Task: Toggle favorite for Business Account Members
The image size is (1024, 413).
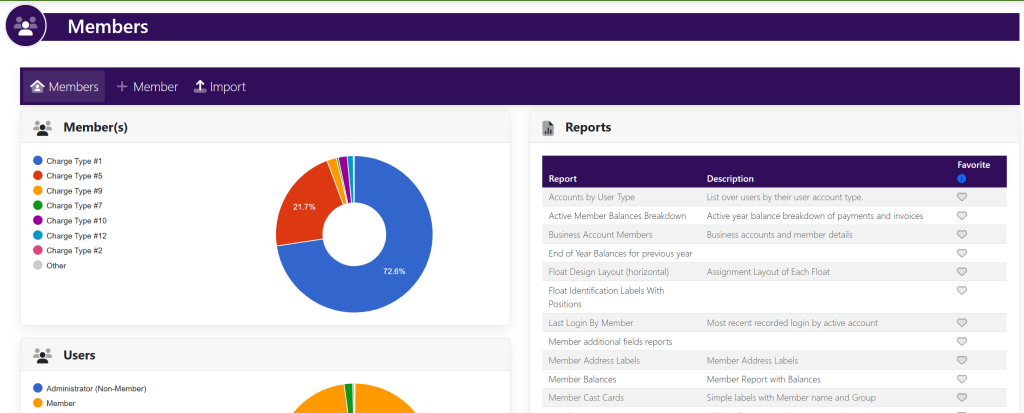Action: point(962,235)
